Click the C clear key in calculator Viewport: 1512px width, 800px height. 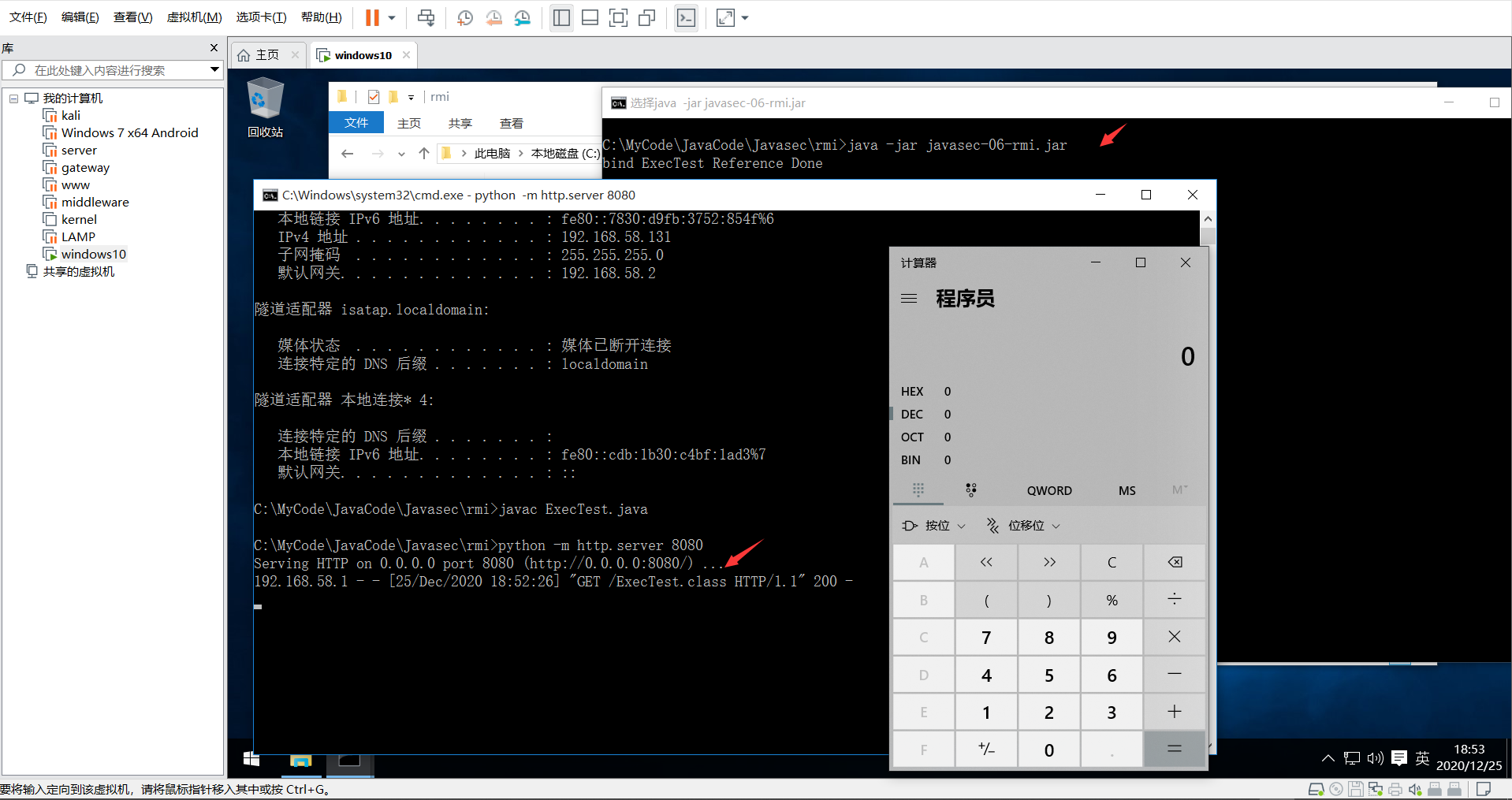coord(1112,562)
